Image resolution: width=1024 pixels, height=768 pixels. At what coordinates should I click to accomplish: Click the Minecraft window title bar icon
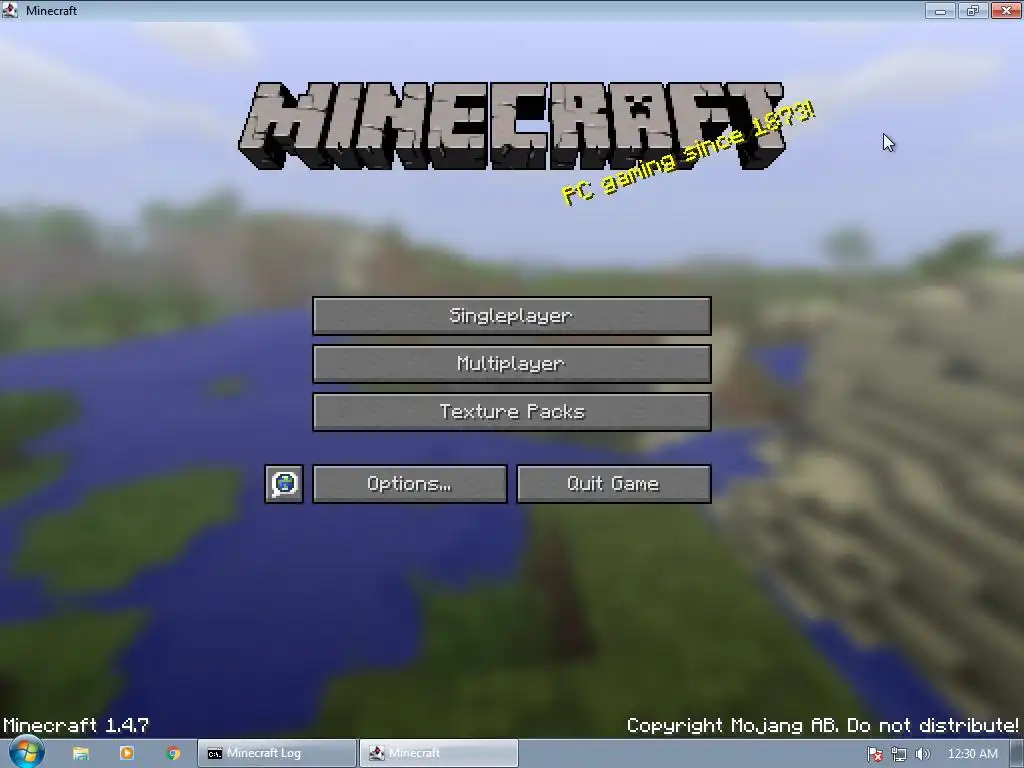click(10, 10)
